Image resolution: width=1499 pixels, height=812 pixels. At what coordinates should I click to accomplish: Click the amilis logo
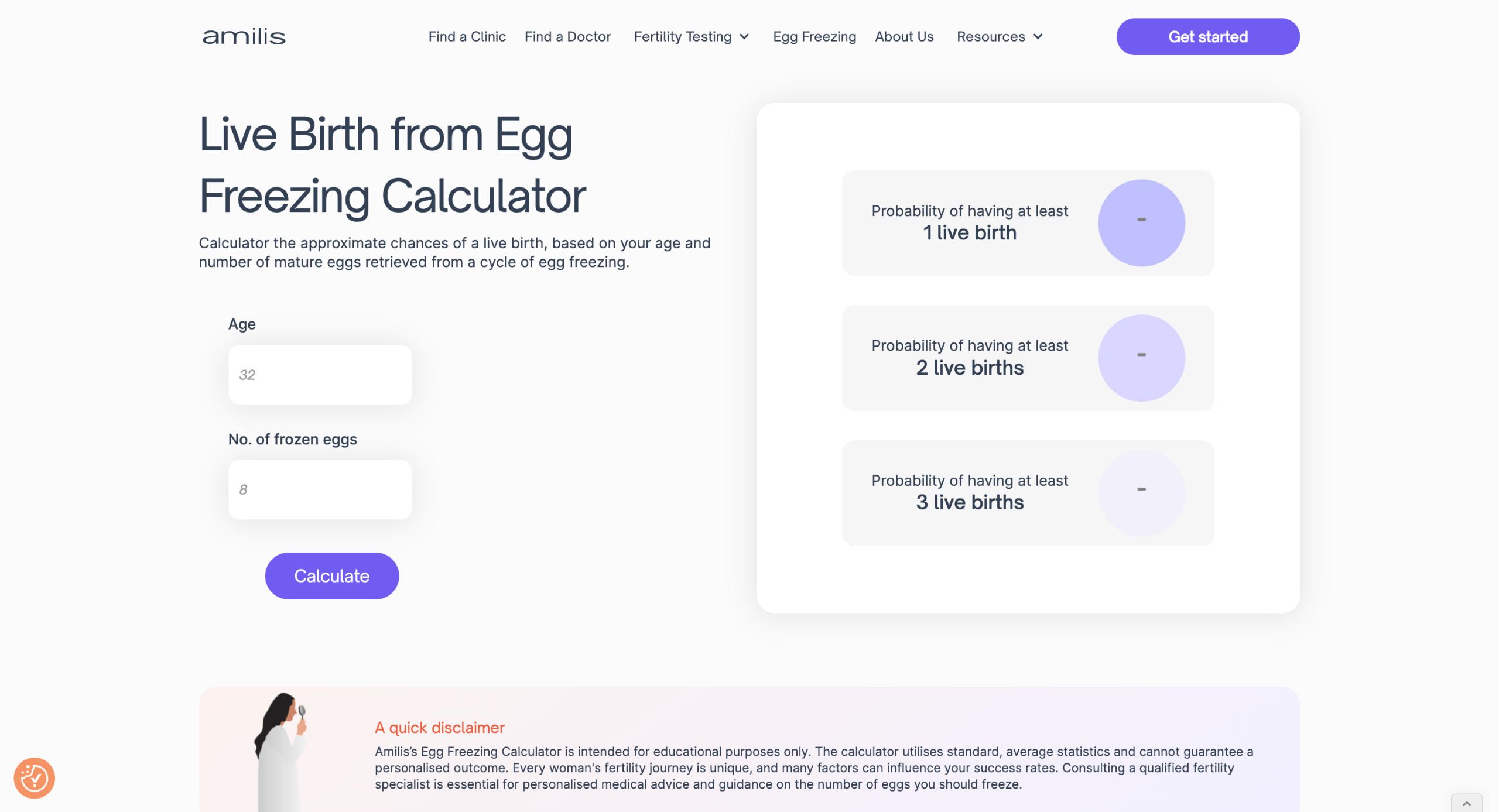point(244,36)
